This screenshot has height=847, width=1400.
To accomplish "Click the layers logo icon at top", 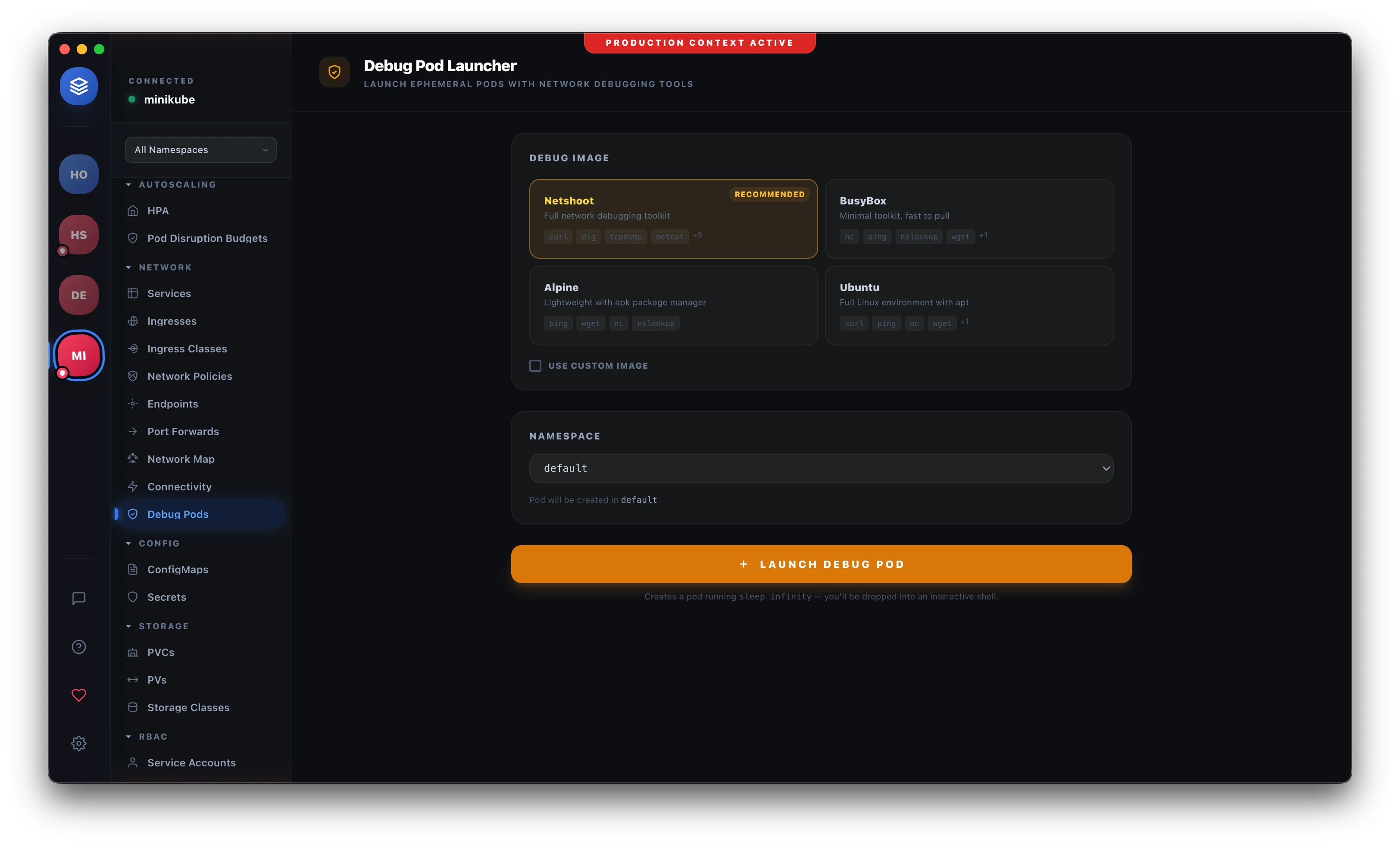I will pos(78,86).
